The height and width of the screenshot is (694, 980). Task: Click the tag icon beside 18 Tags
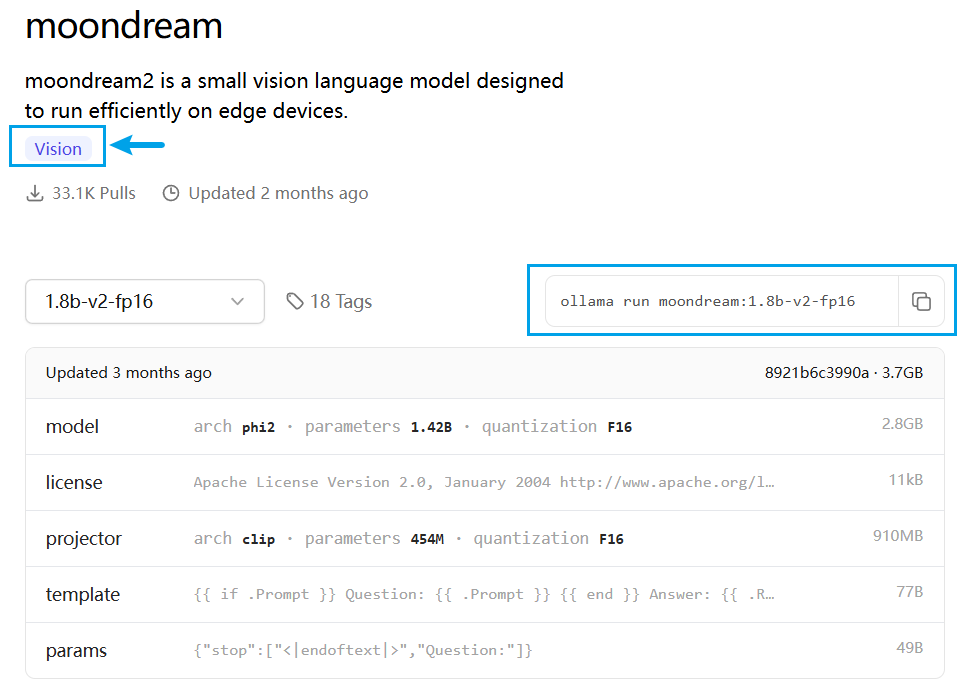point(294,301)
